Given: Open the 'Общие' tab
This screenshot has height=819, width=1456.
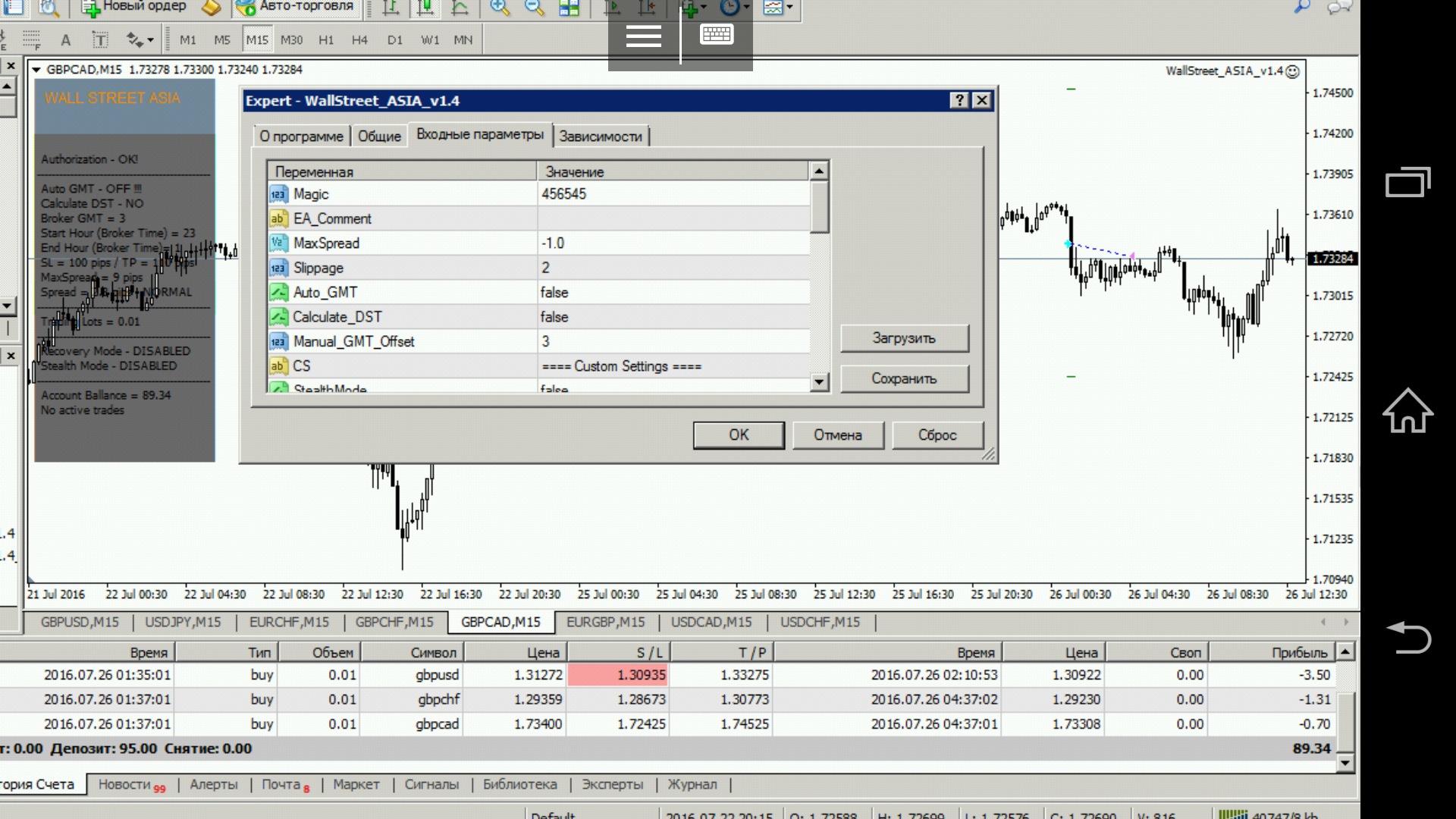Looking at the screenshot, I should tap(379, 136).
